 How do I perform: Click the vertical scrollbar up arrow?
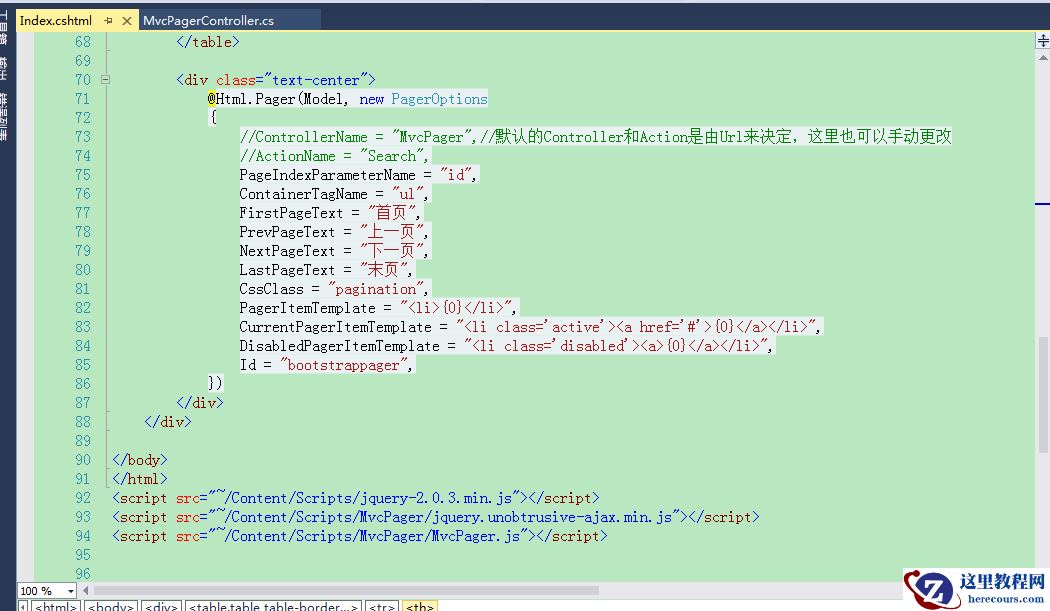pos(1043,57)
